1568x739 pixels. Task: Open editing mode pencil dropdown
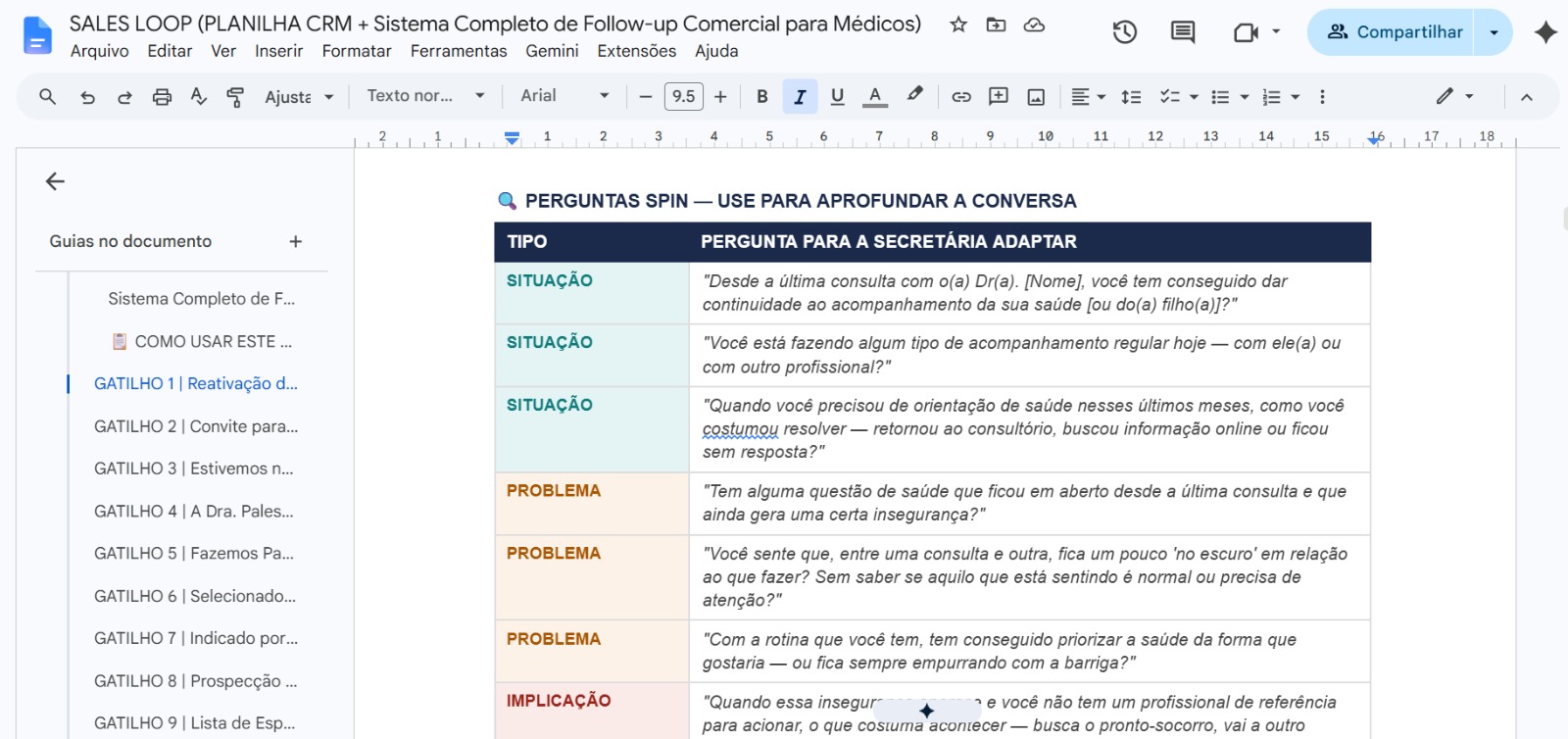pos(1454,96)
